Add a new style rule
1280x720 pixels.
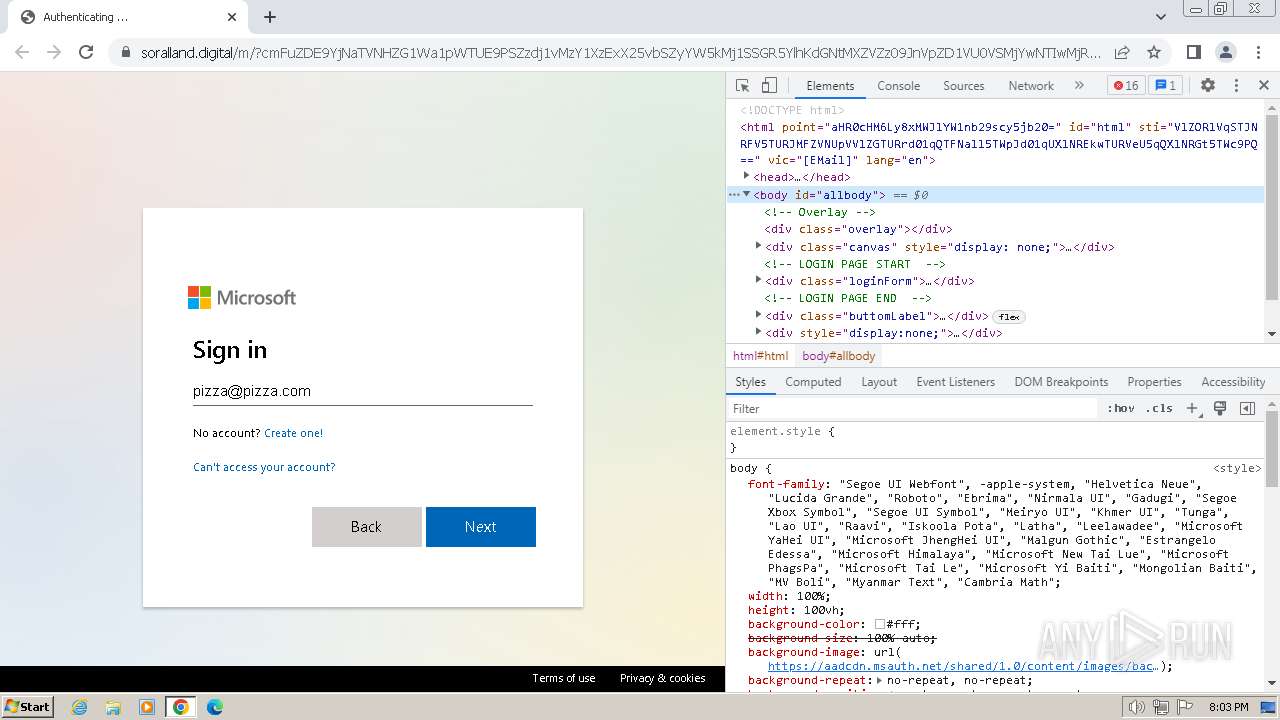1192,409
